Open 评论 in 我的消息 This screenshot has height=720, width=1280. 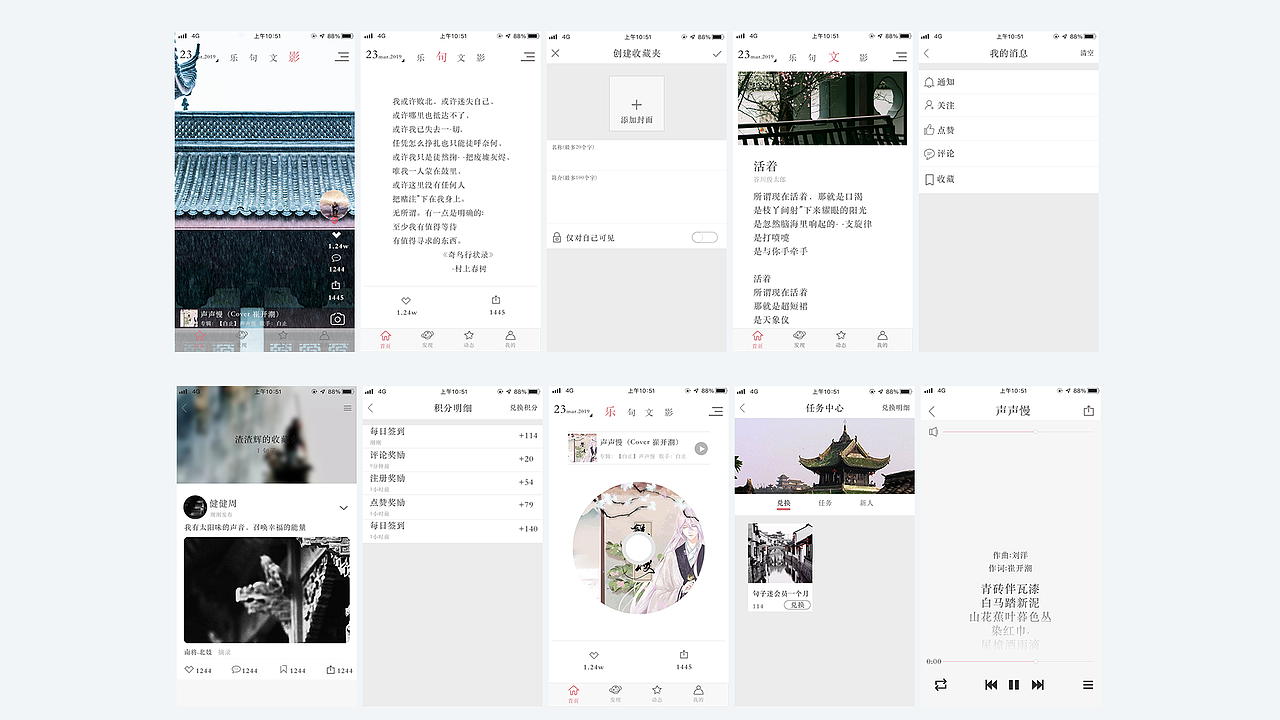point(1008,154)
